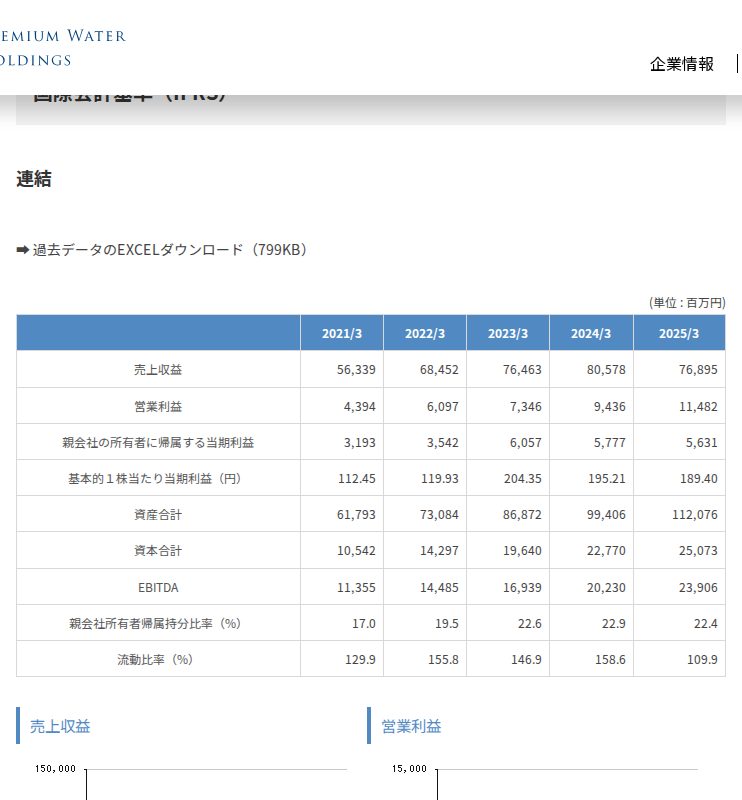Click the 9,436 operating profit cell

[591, 406]
